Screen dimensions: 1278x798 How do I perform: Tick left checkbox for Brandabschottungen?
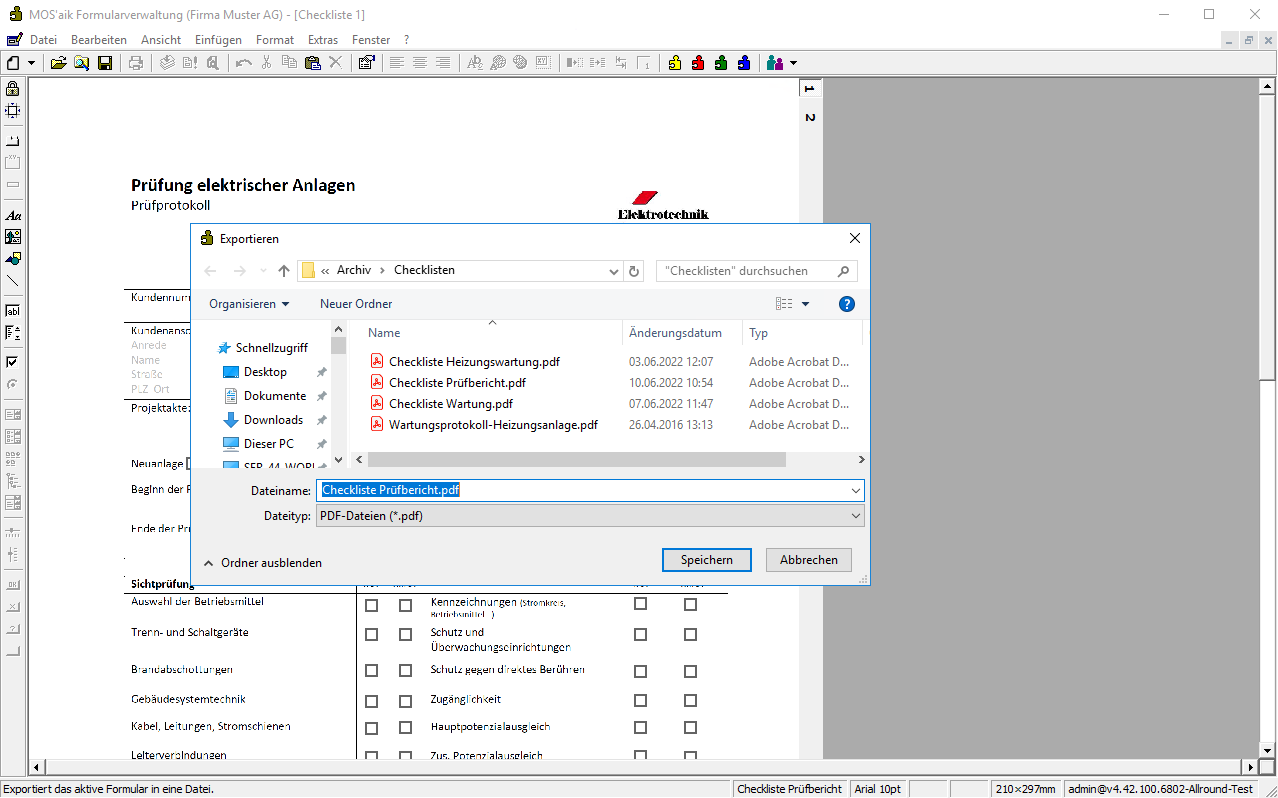(x=372, y=670)
